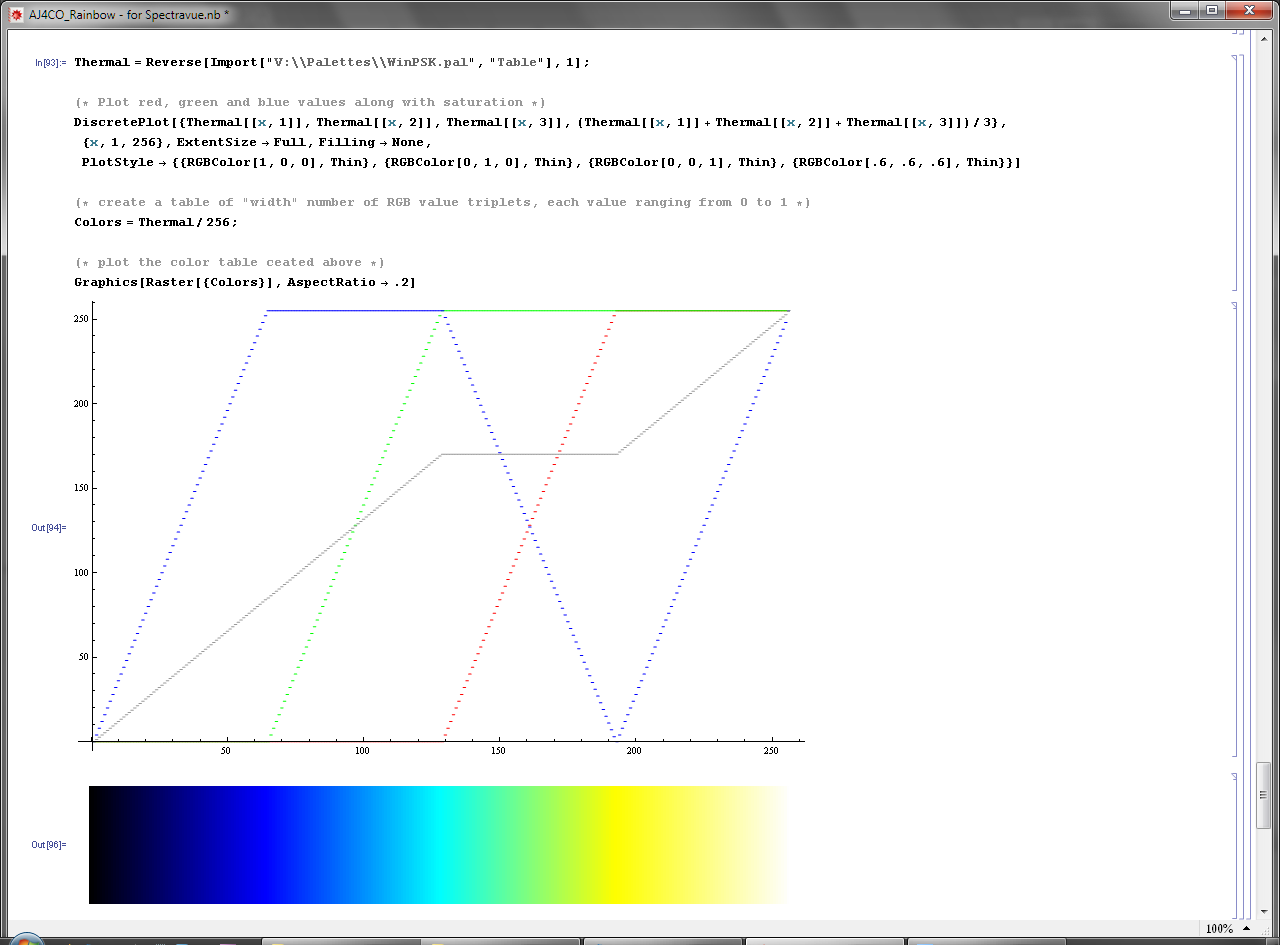Click the cyan band in the color gradient
The image size is (1280, 945).
440,845
